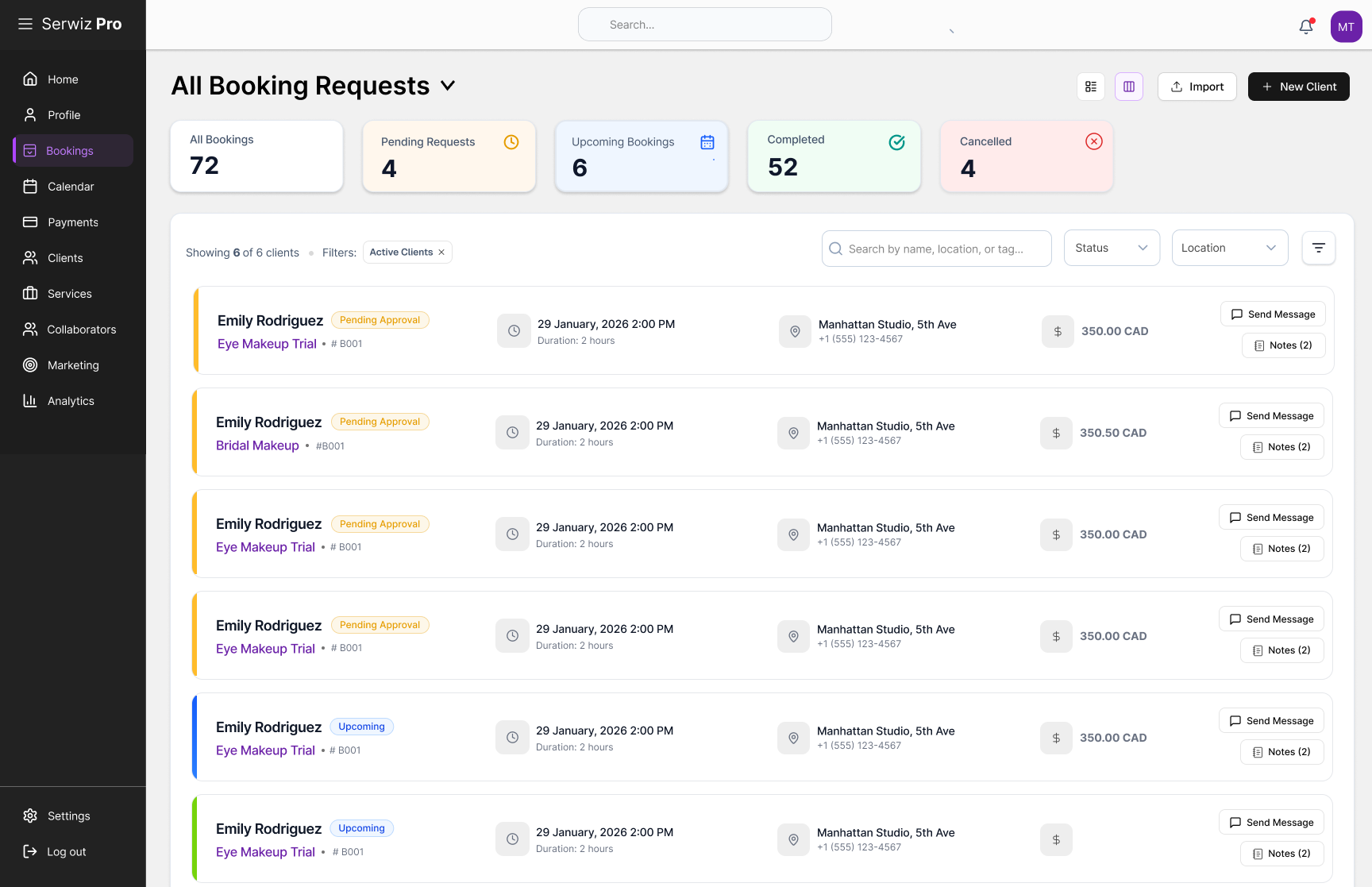
Task: Select the Completed bookings card
Action: 834,156
